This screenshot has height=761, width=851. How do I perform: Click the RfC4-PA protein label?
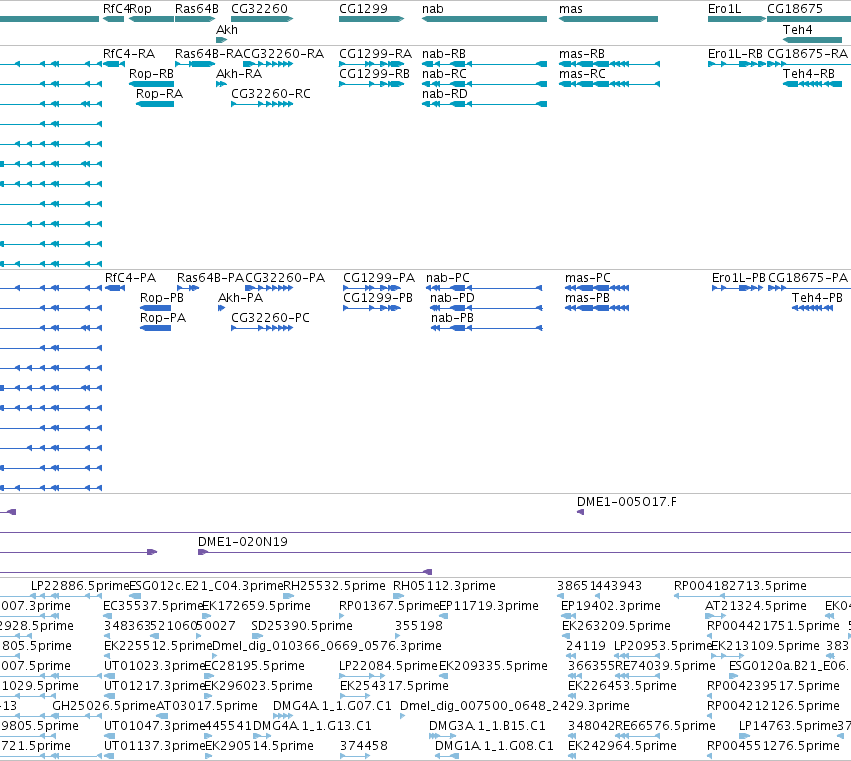coord(130,278)
